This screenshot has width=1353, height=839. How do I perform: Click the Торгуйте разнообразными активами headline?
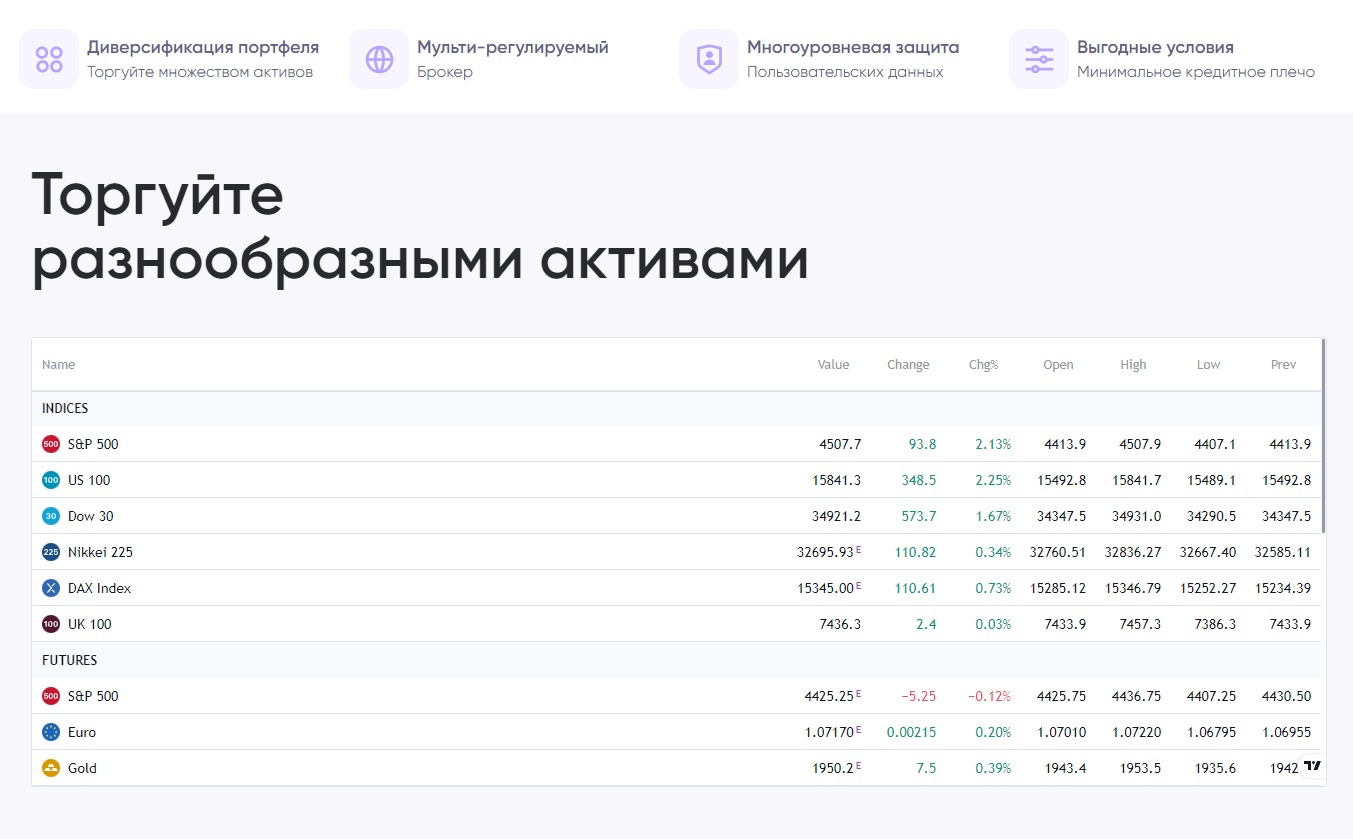(x=420, y=228)
